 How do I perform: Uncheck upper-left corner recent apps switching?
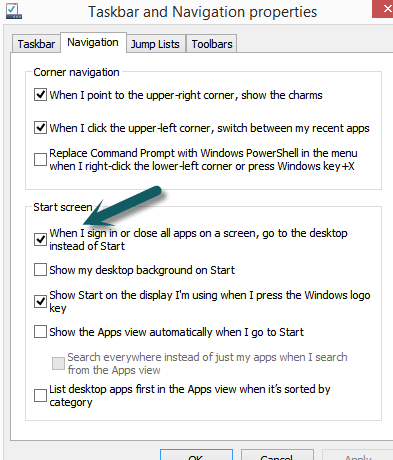click(x=40, y=128)
